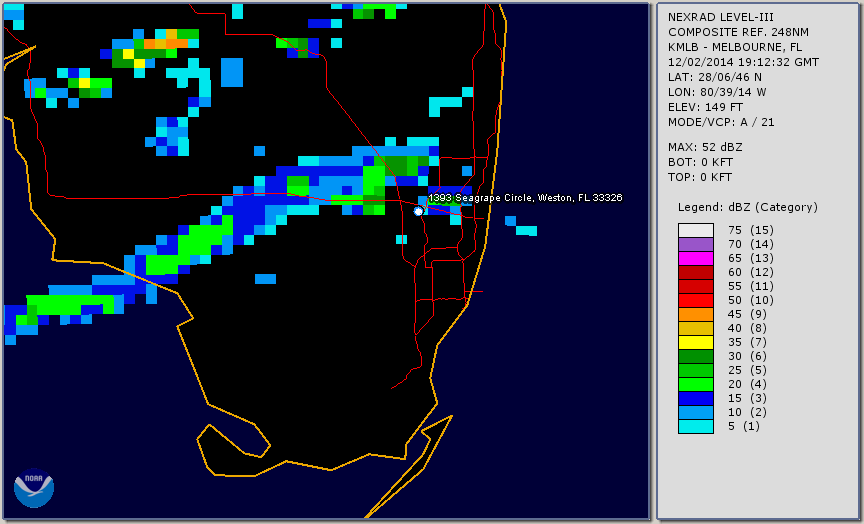Select the 55 dBZ red legend swatch
864x524 pixels.
[696, 287]
